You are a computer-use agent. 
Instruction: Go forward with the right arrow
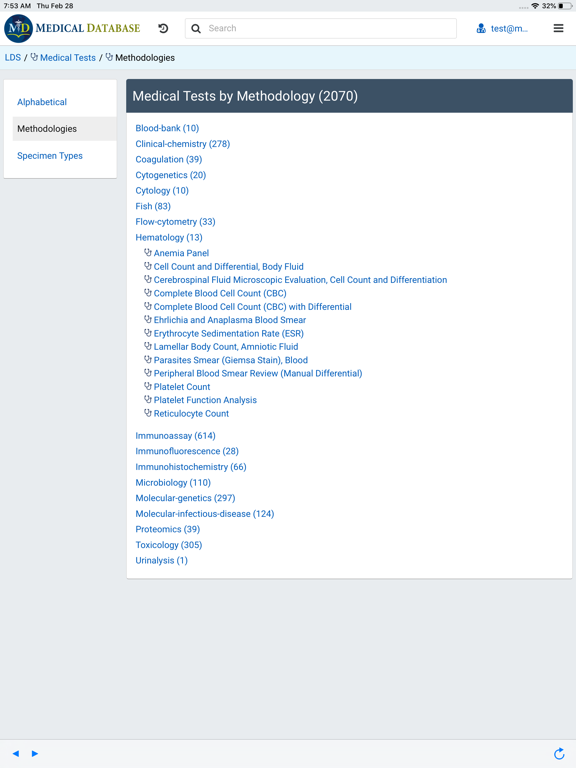coord(35,753)
